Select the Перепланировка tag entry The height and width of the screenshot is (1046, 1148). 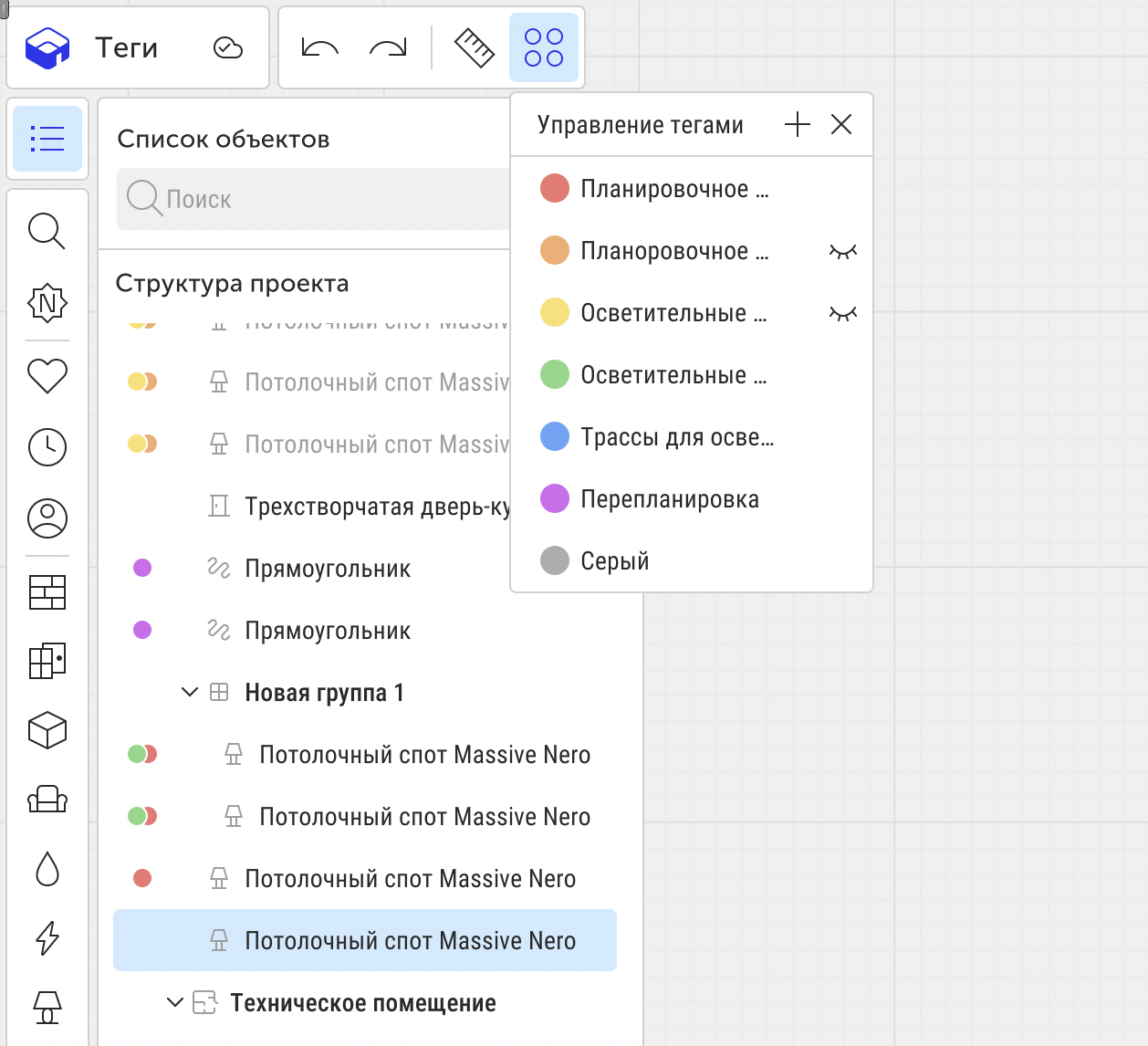(x=670, y=499)
